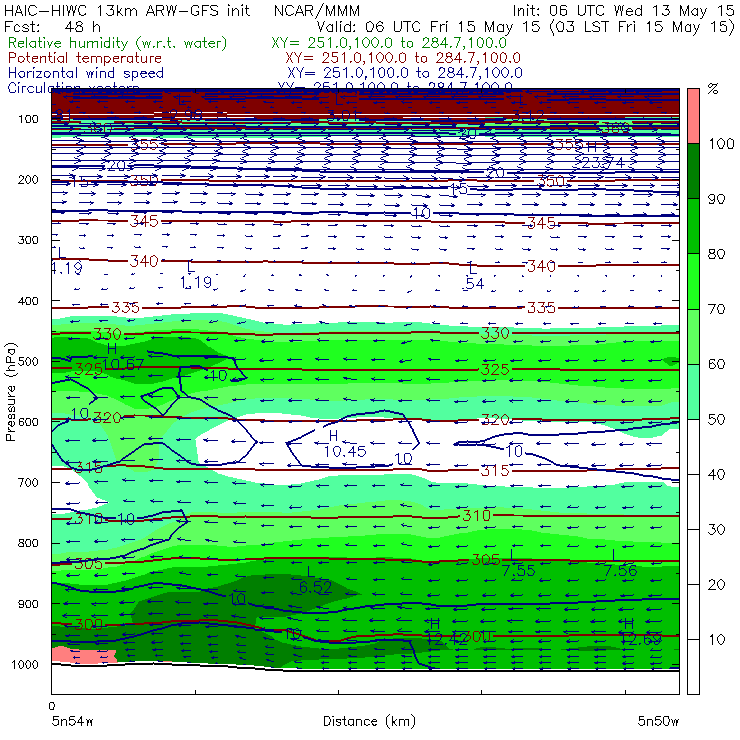
Task: Click the darkest green 90-100% swatch in the color bar
Action: tap(693, 171)
